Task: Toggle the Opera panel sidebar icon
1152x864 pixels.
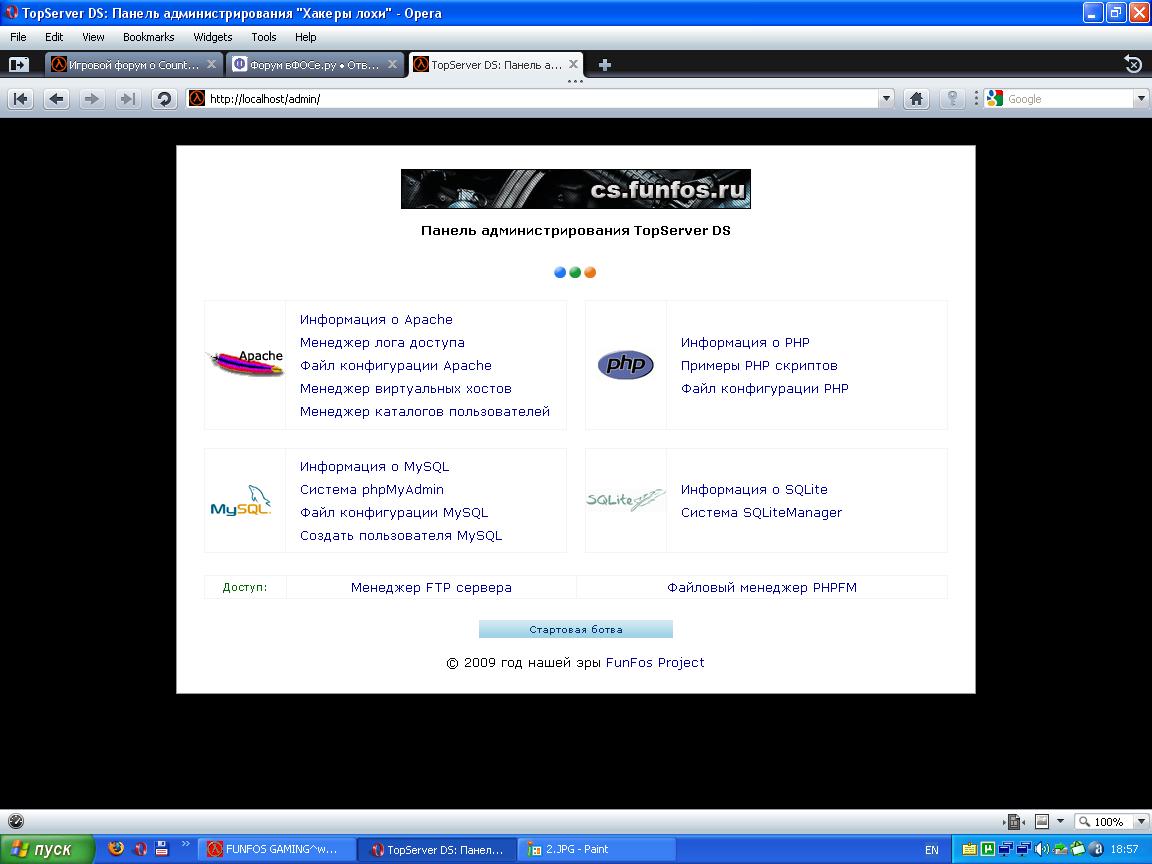Action: pos(18,65)
